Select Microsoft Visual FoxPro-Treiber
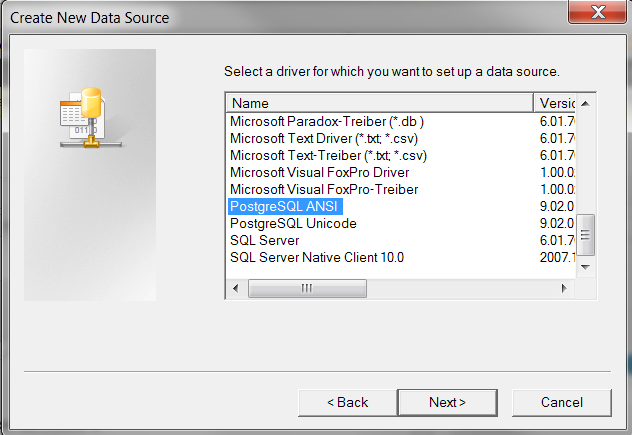This screenshot has width=632, height=435. pos(324,189)
